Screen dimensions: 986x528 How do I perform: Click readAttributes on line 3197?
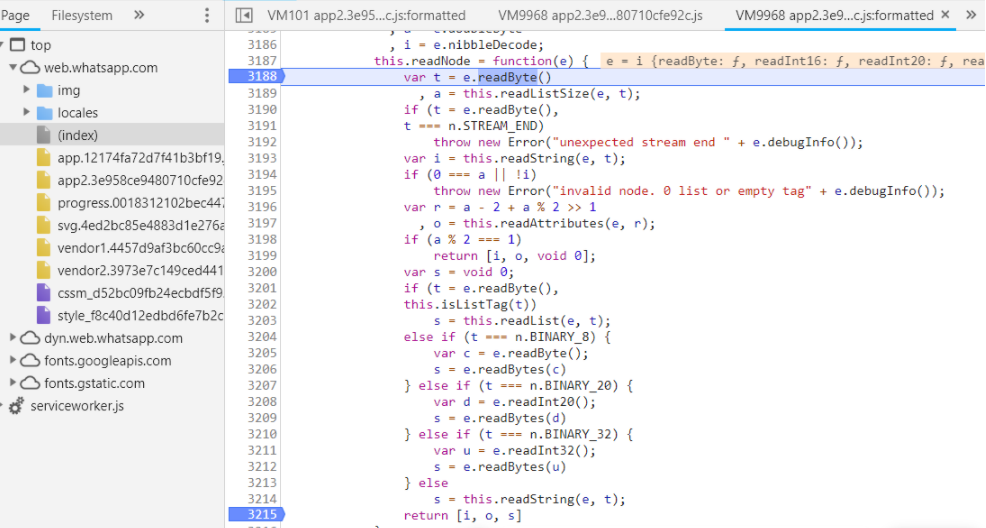(x=545, y=223)
